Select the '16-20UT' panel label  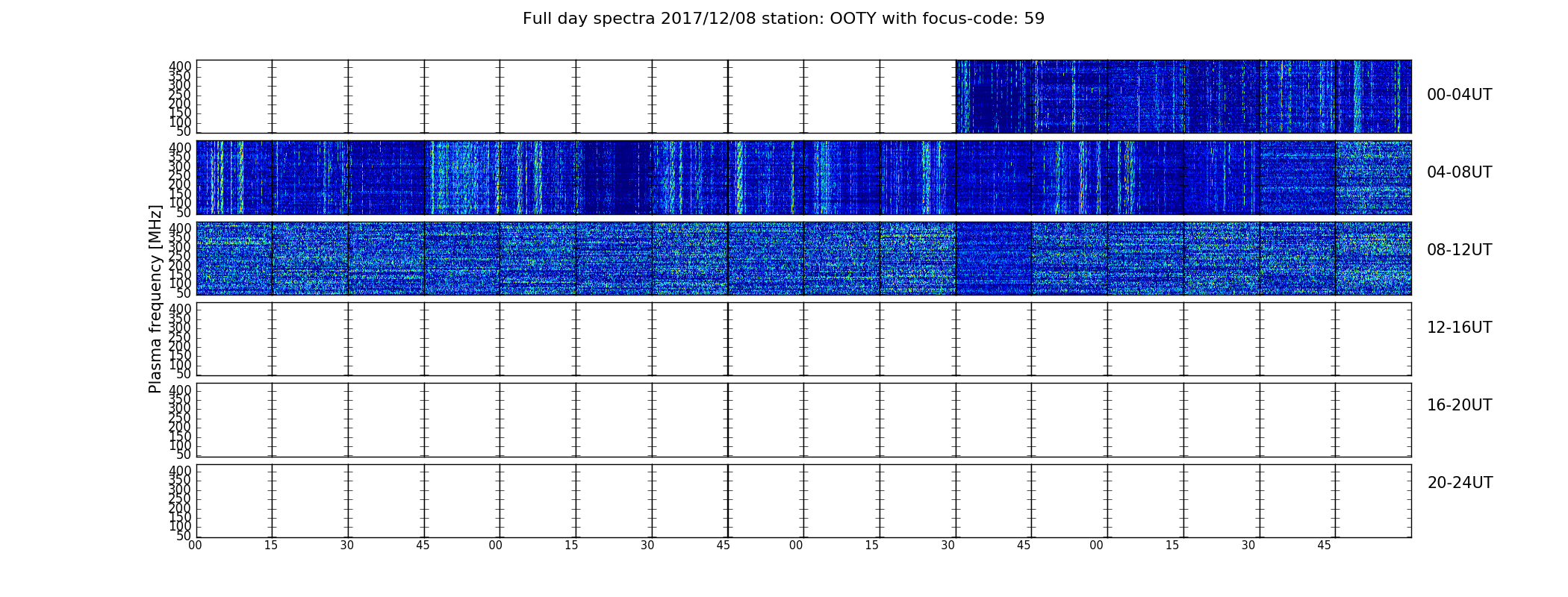point(1460,405)
